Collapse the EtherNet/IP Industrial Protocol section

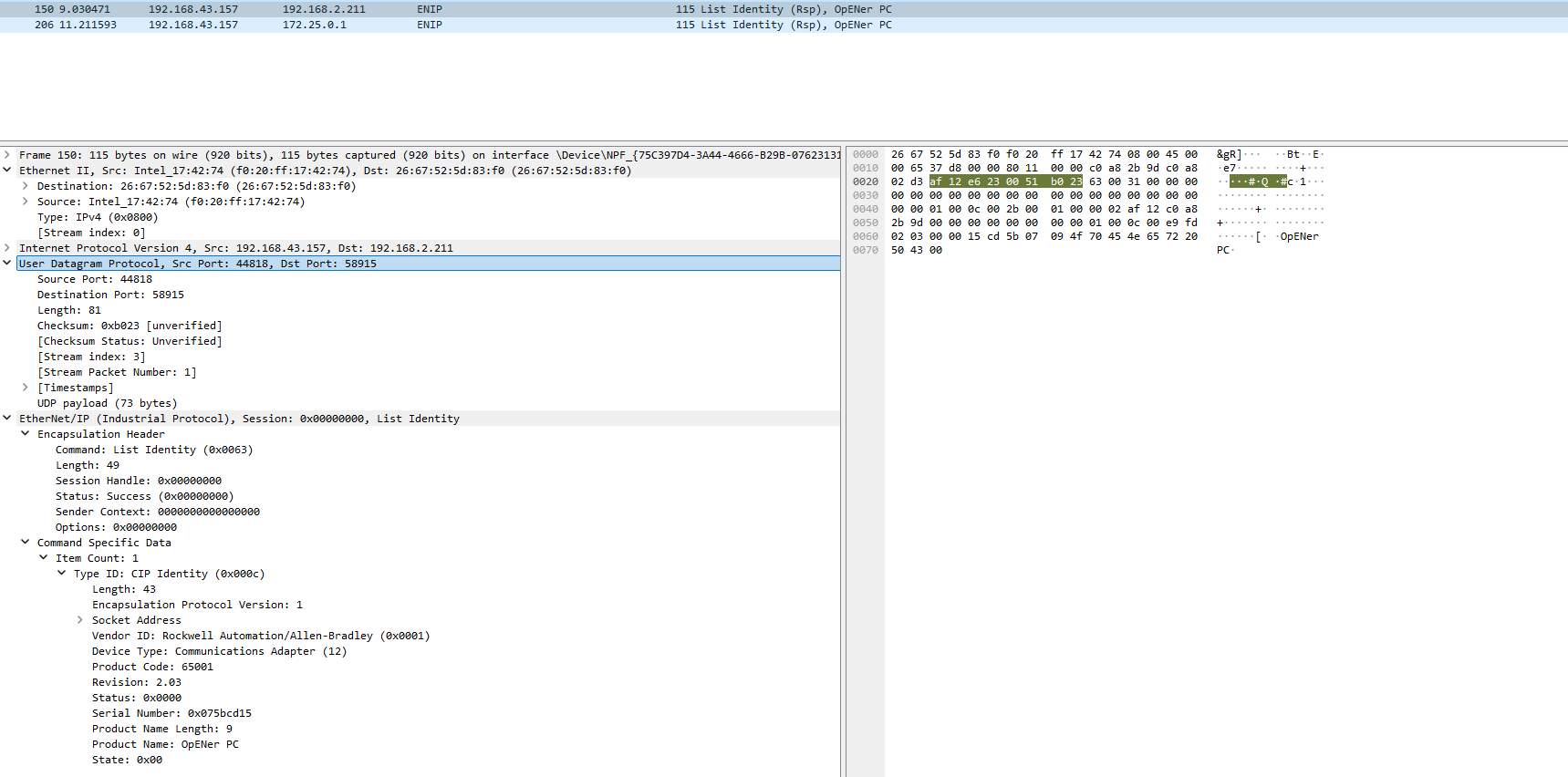(x=7, y=419)
